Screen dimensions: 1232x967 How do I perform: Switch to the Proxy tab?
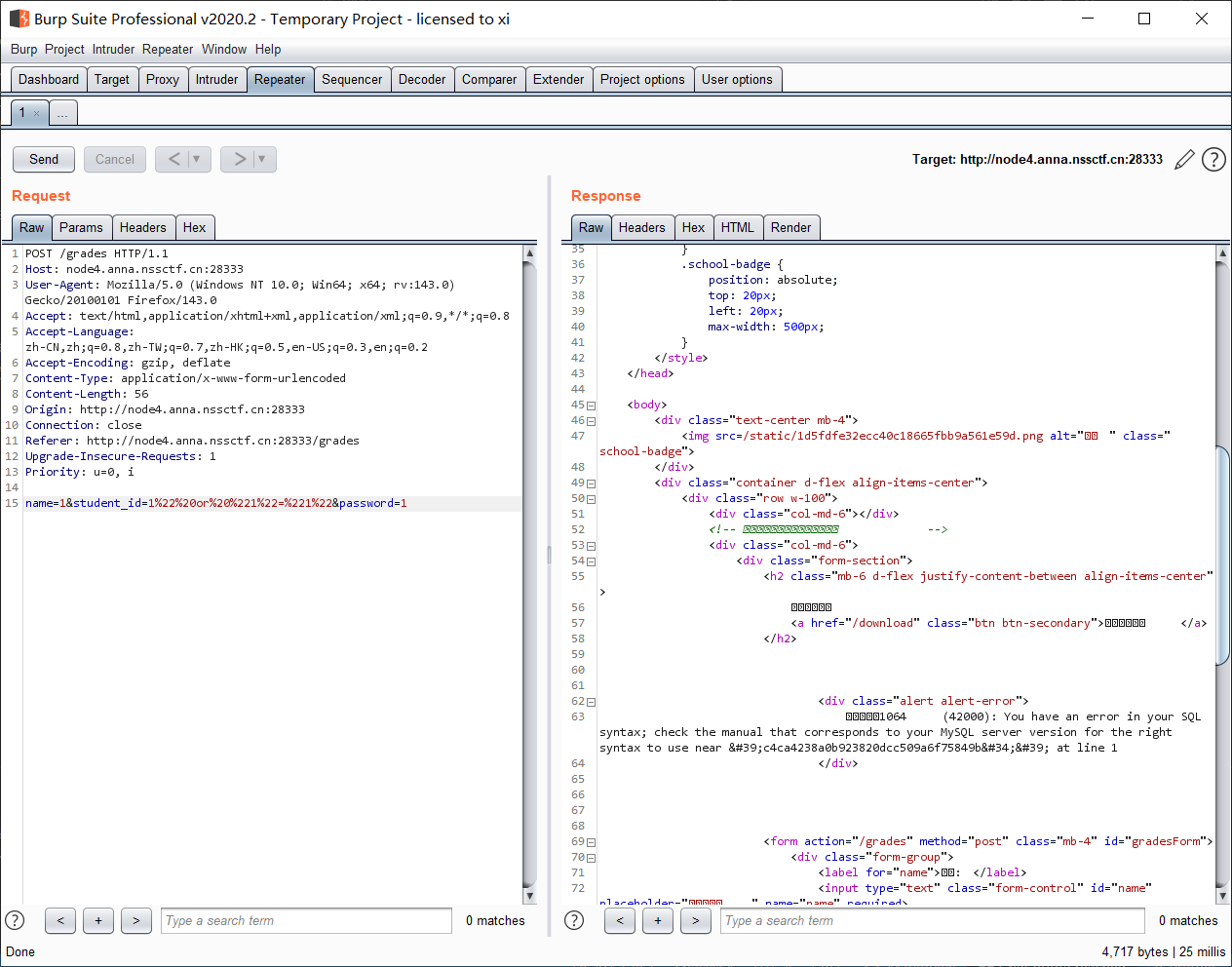pos(162,80)
